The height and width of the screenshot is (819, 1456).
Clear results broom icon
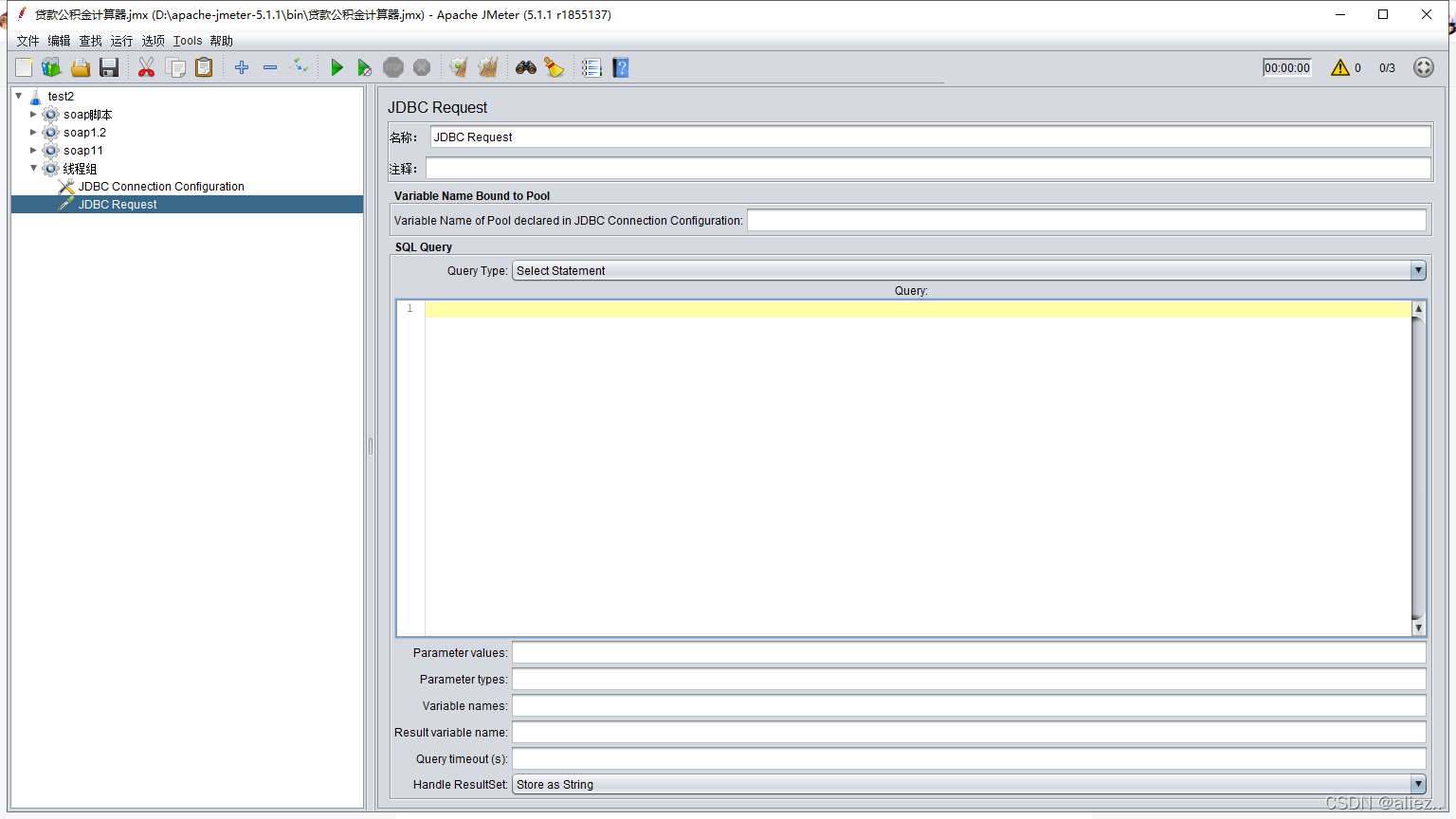[459, 67]
